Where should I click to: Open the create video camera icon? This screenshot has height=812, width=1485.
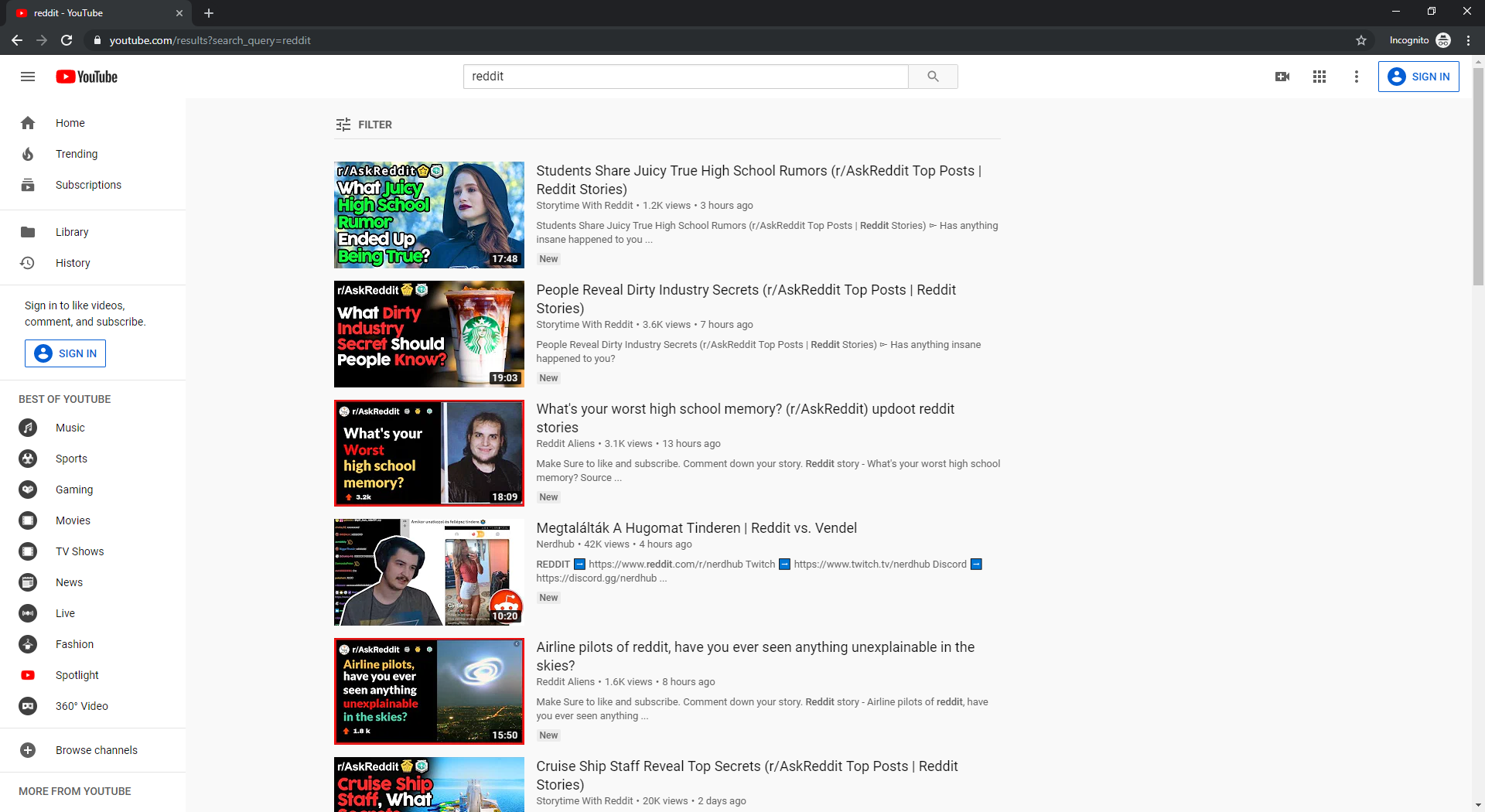pos(1282,77)
